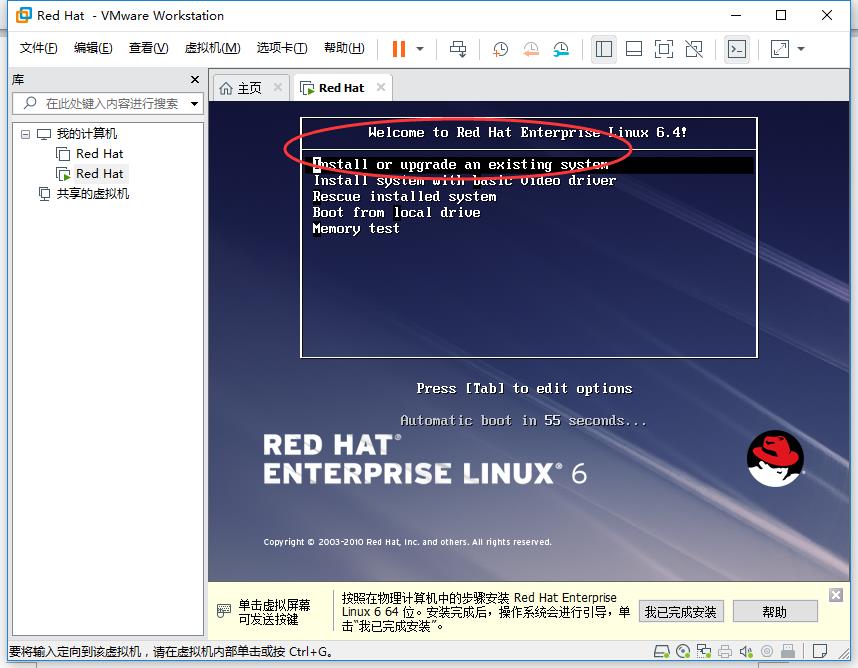Screen dimensions: 858x668
Task: Select 'Boot from local drive' option
Action: (396, 212)
